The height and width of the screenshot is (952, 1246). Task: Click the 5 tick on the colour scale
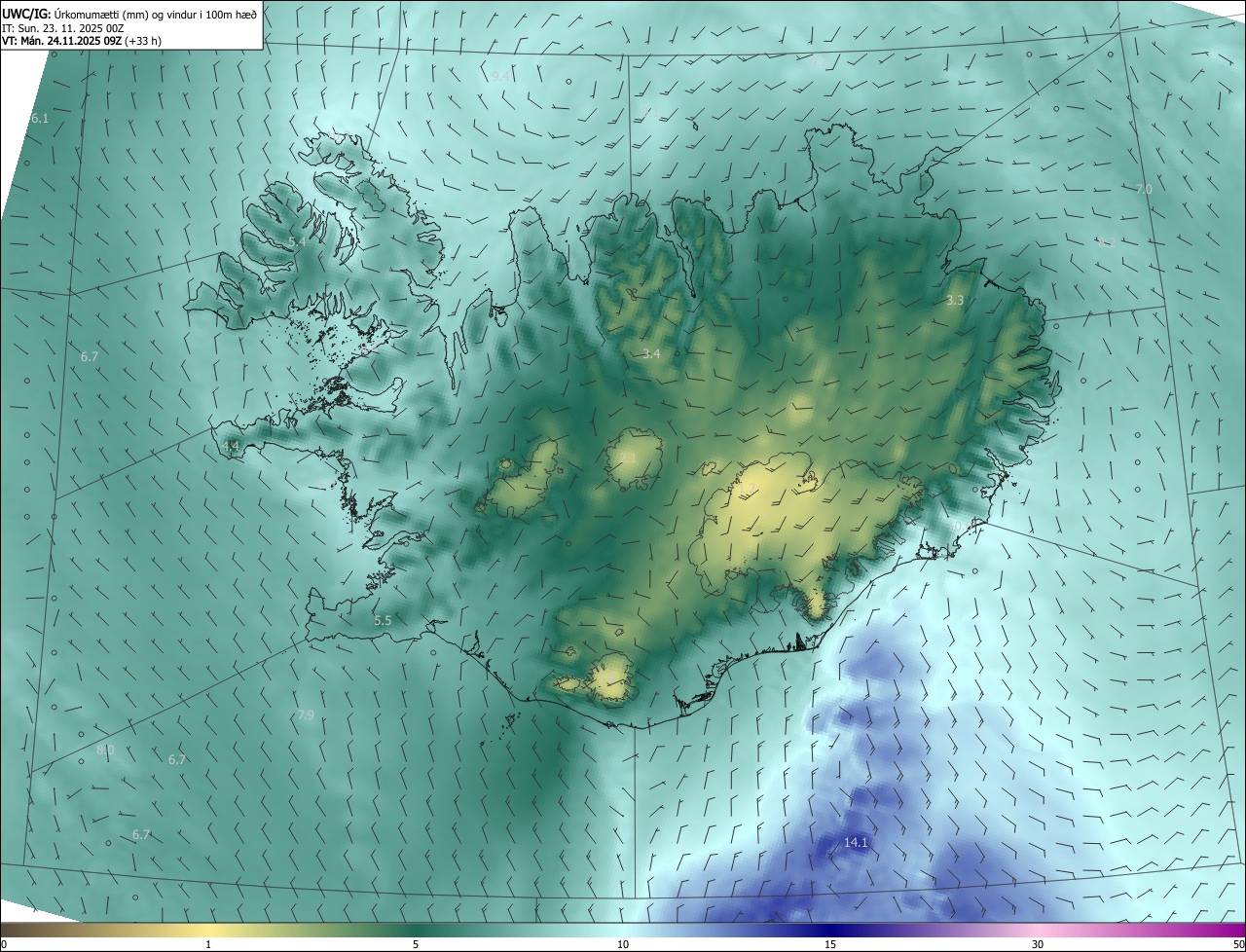pyautogui.click(x=416, y=944)
